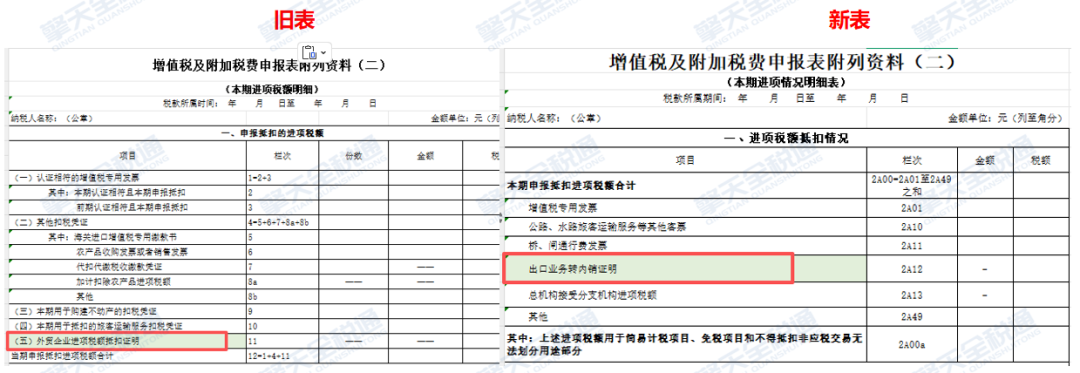
Task: Click the 税额 column header in new table
Action: tap(1040, 160)
